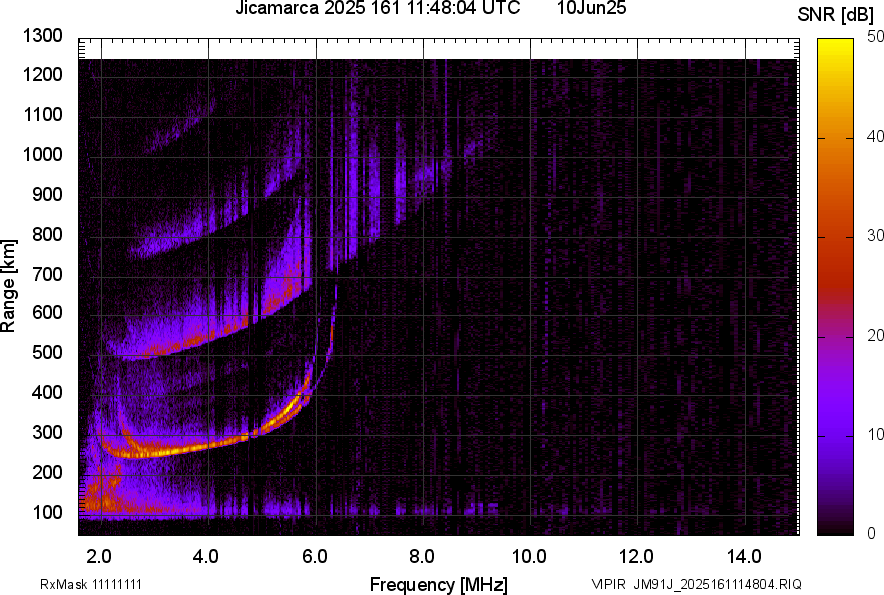Click the title text 'Jicamarca 2025 161 11:48:04 UTC'
The width and height of the screenshot is (884, 595).
(377, 8)
